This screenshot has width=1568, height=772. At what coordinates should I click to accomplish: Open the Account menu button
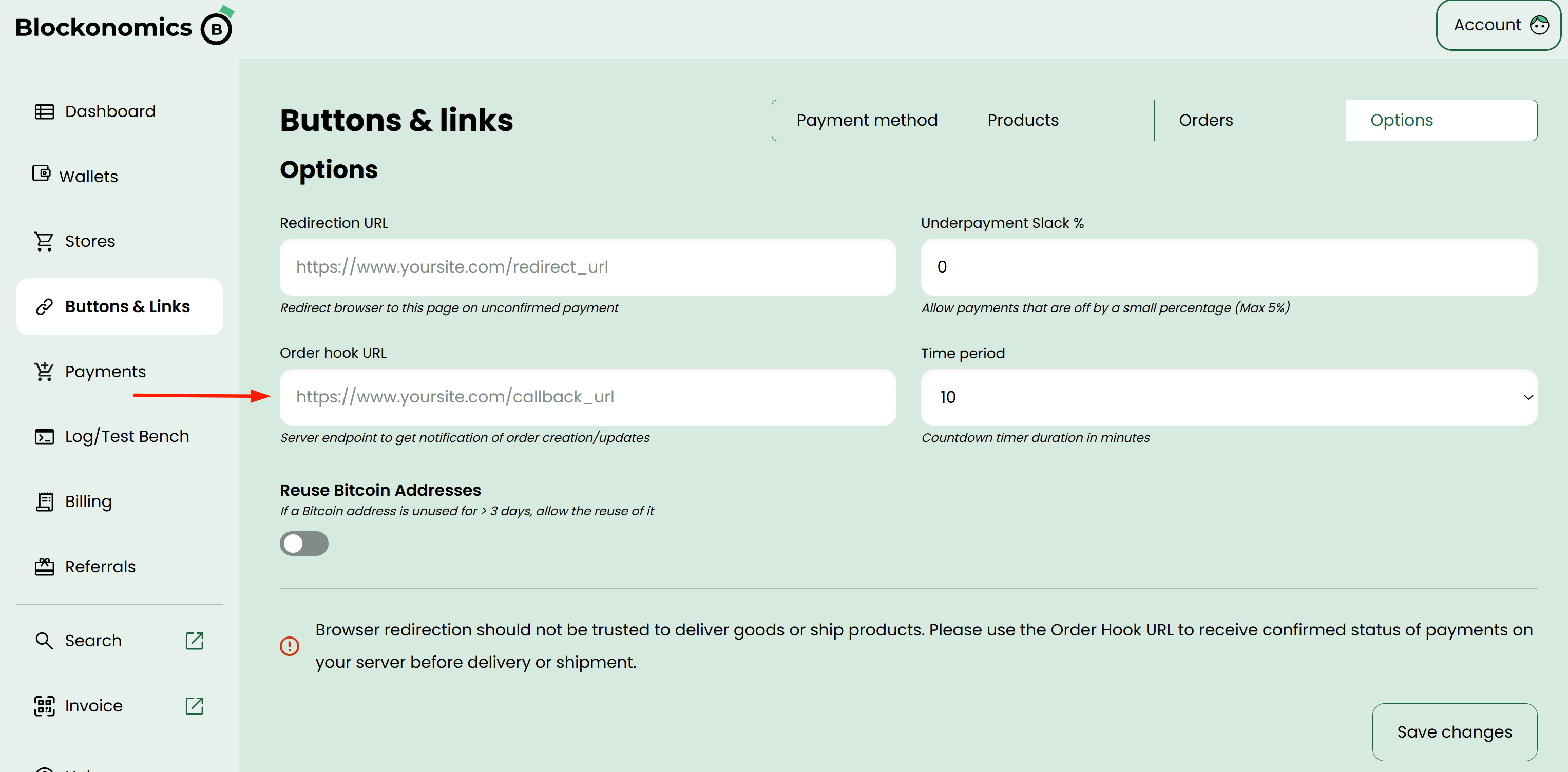1499,25
